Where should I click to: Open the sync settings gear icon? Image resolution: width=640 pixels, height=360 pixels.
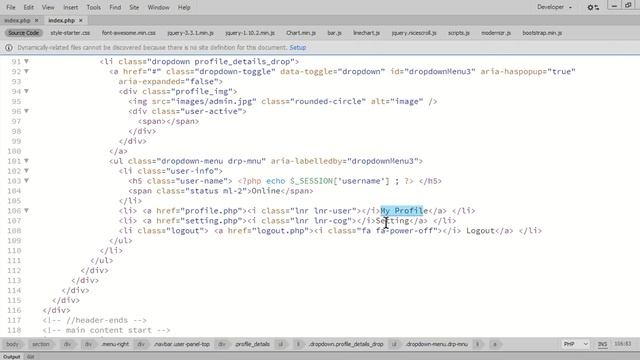tap(593, 7)
